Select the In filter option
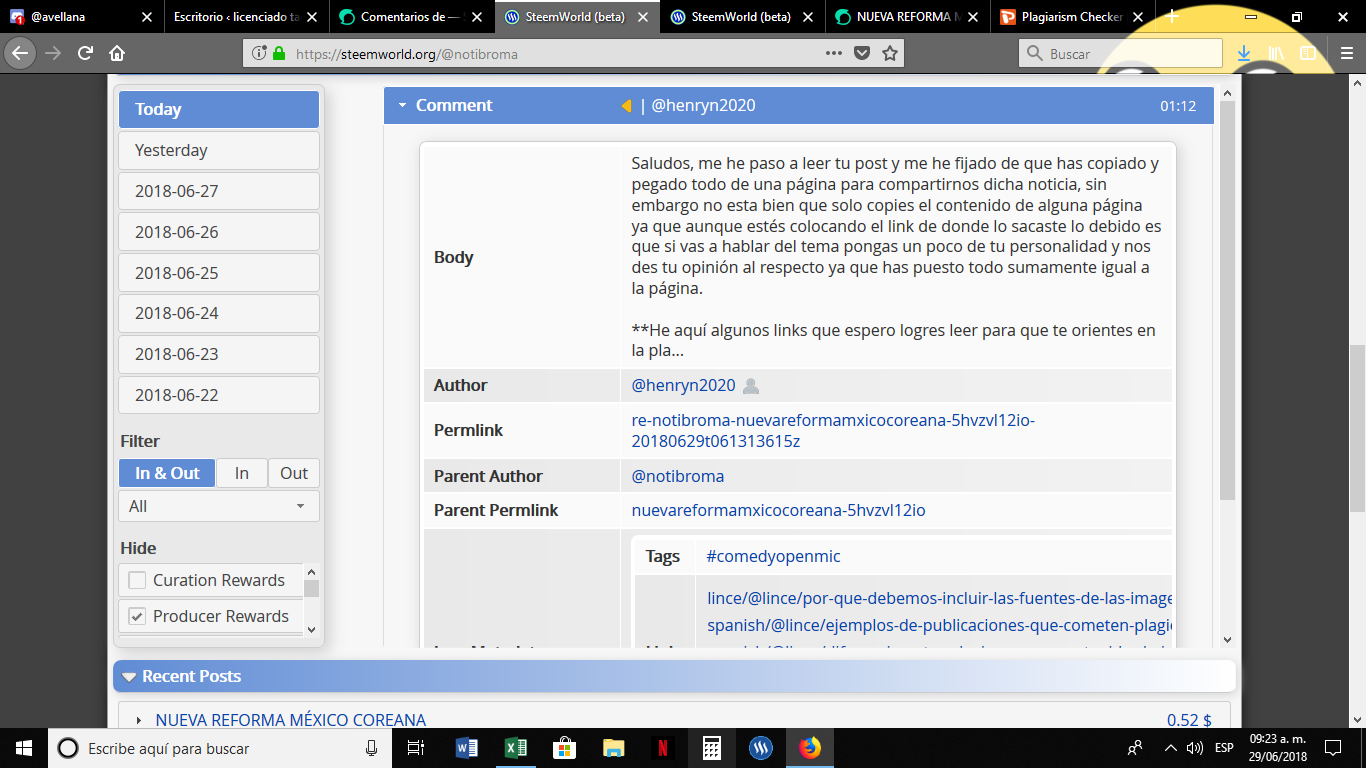Screen dimensions: 1366x768 pos(242,473)
